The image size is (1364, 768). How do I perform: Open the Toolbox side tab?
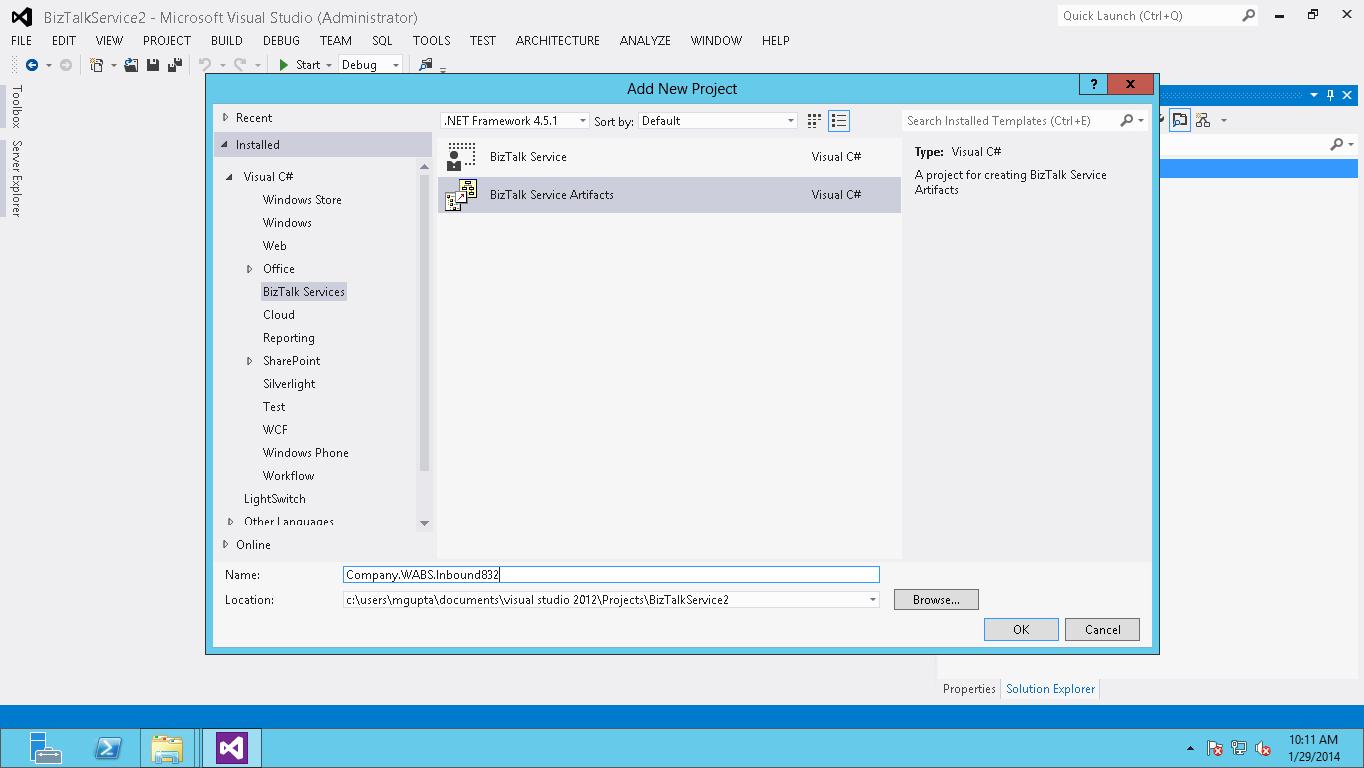coord(16,106)
